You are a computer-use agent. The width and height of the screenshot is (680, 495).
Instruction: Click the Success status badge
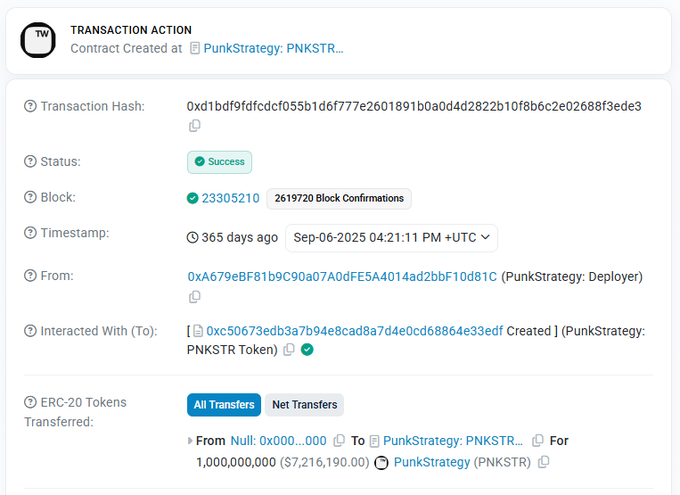[x=219, y=162]
